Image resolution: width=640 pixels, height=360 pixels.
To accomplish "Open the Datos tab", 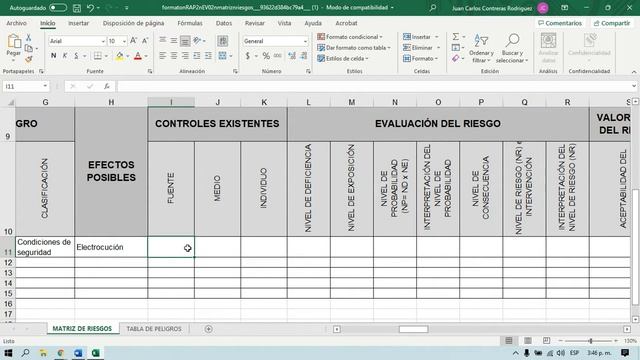I will pyautogui.click(x=224, y=23).
